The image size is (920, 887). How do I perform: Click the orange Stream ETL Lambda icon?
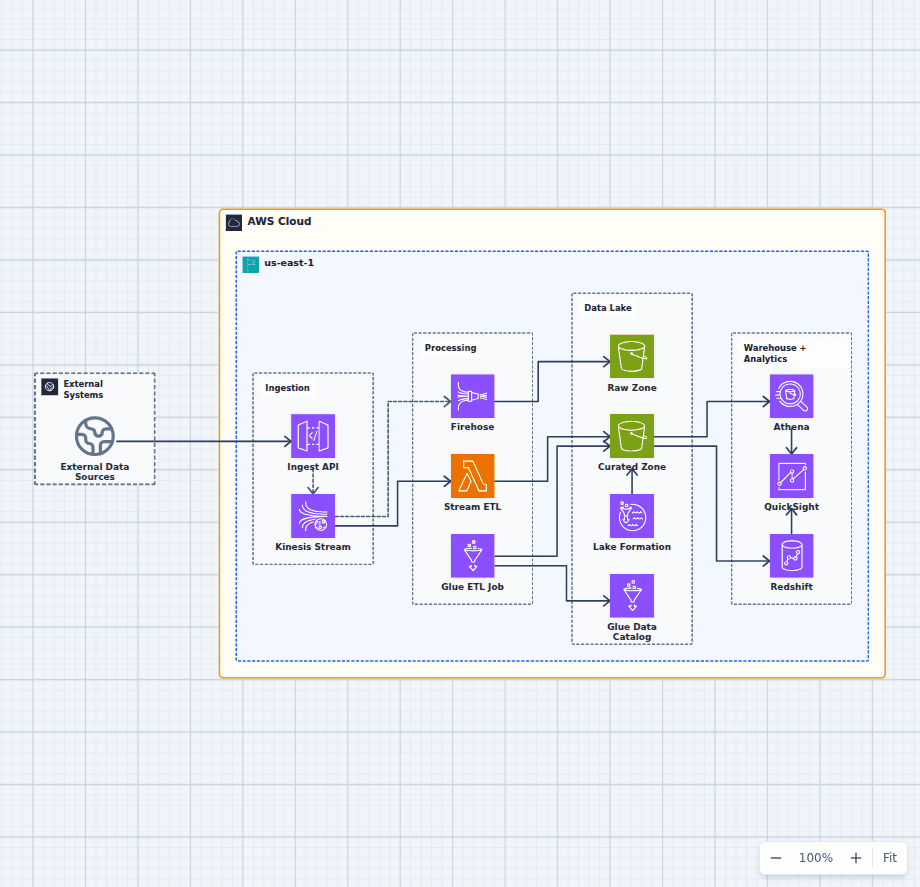point(472,476)
